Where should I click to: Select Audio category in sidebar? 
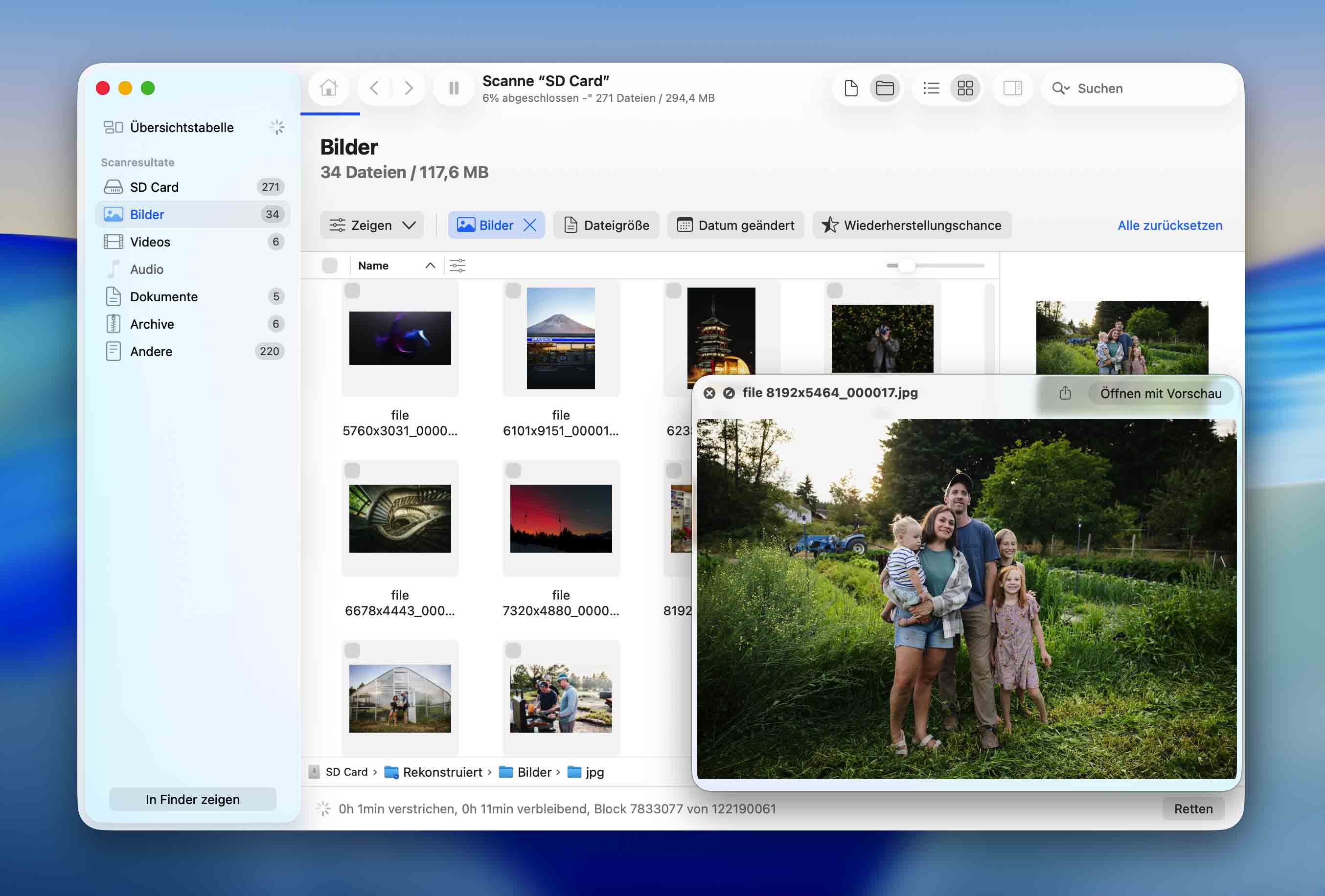(194, 269)
